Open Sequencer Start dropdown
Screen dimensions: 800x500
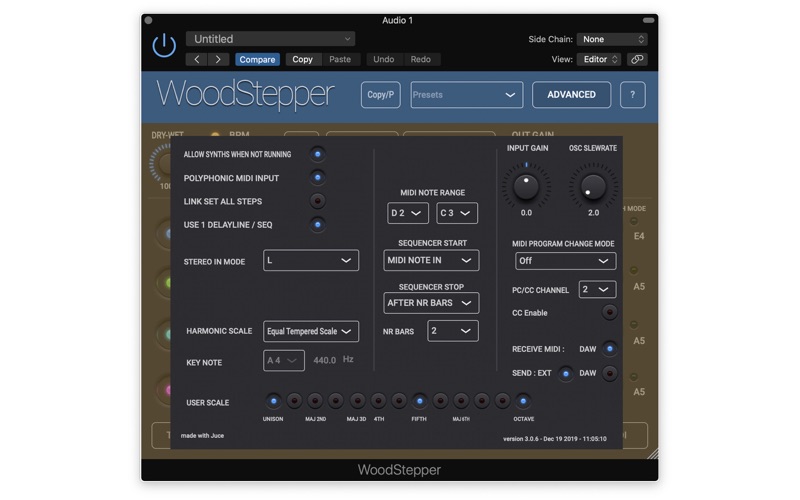[x=431, y=260]
